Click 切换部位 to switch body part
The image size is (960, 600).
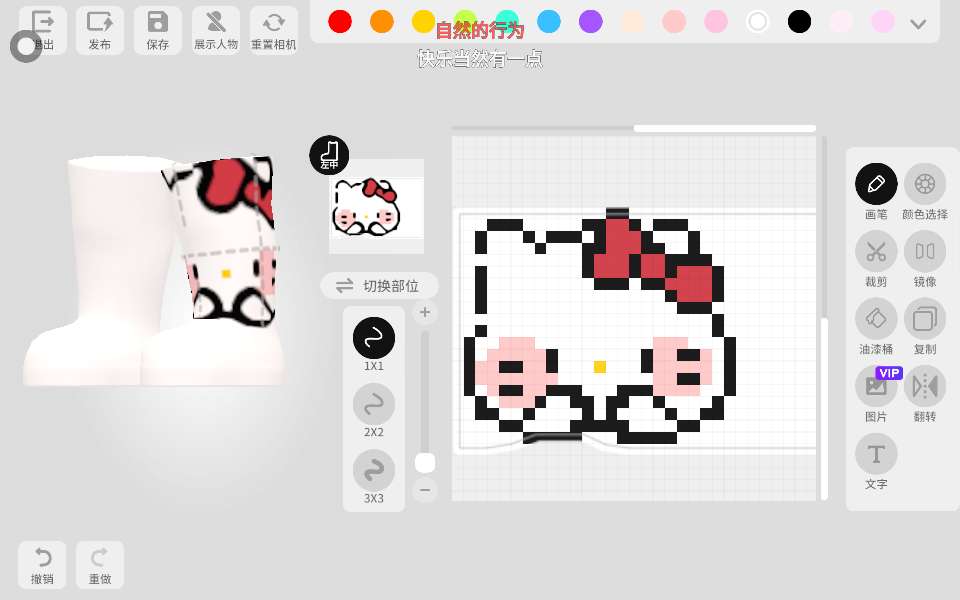[379, 286]
